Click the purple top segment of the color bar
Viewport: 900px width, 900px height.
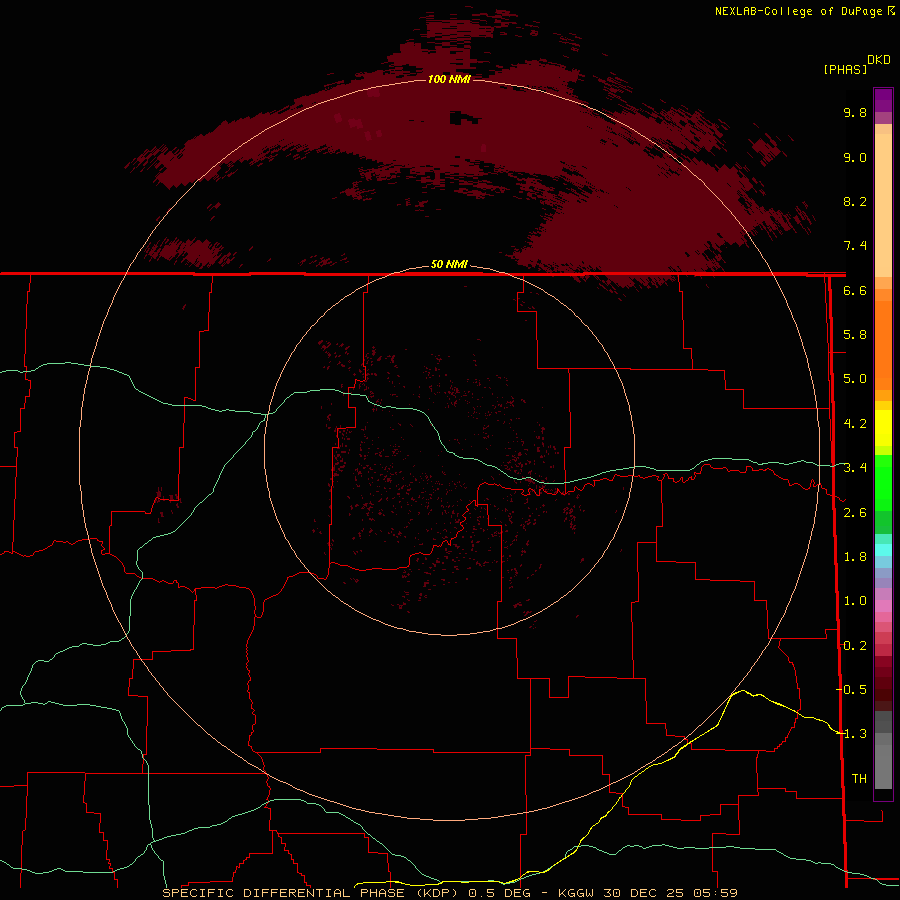click(x=883, y=100)
